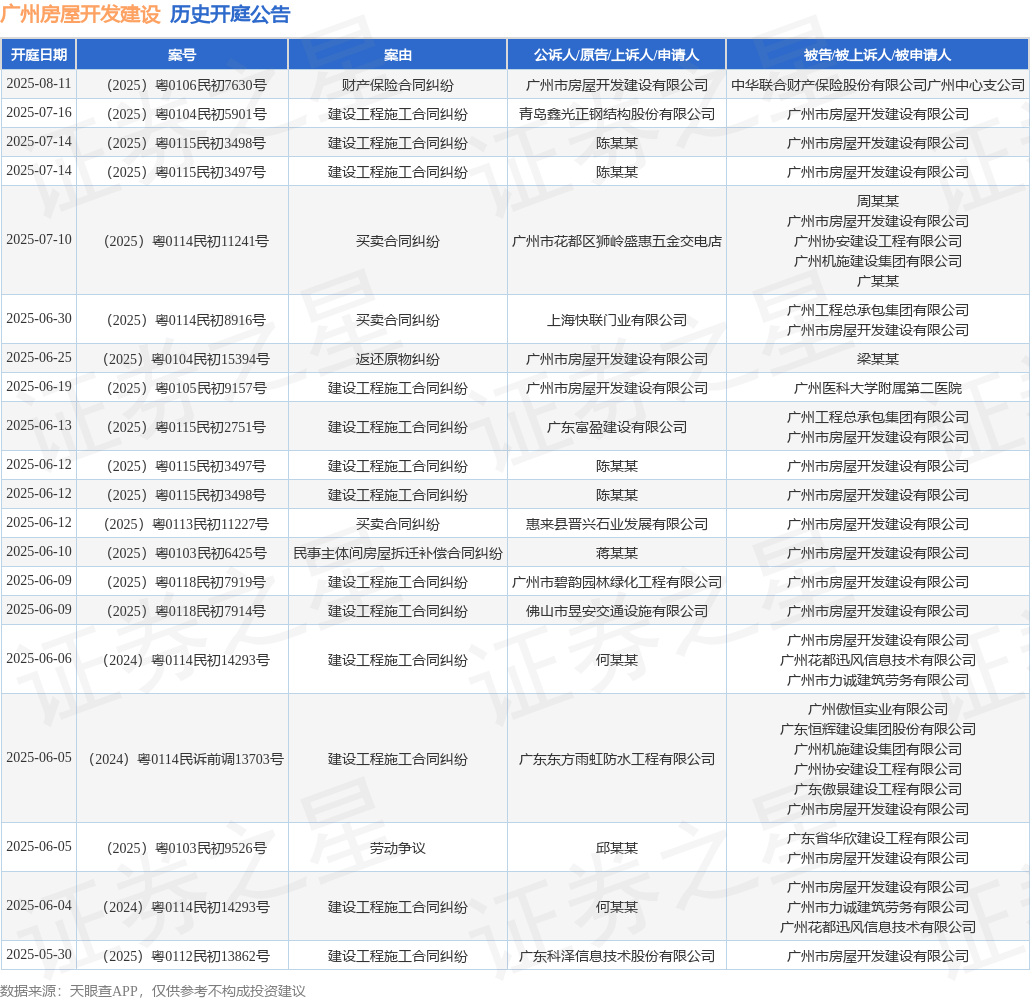The height and width of the screenshot is (1000, 1030).
Task: Click defendant 广某某
Action: point(878,281)
